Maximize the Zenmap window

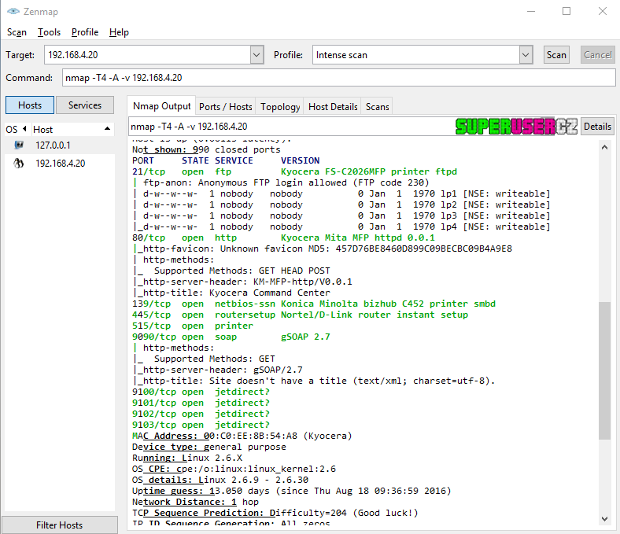point(566,11)
